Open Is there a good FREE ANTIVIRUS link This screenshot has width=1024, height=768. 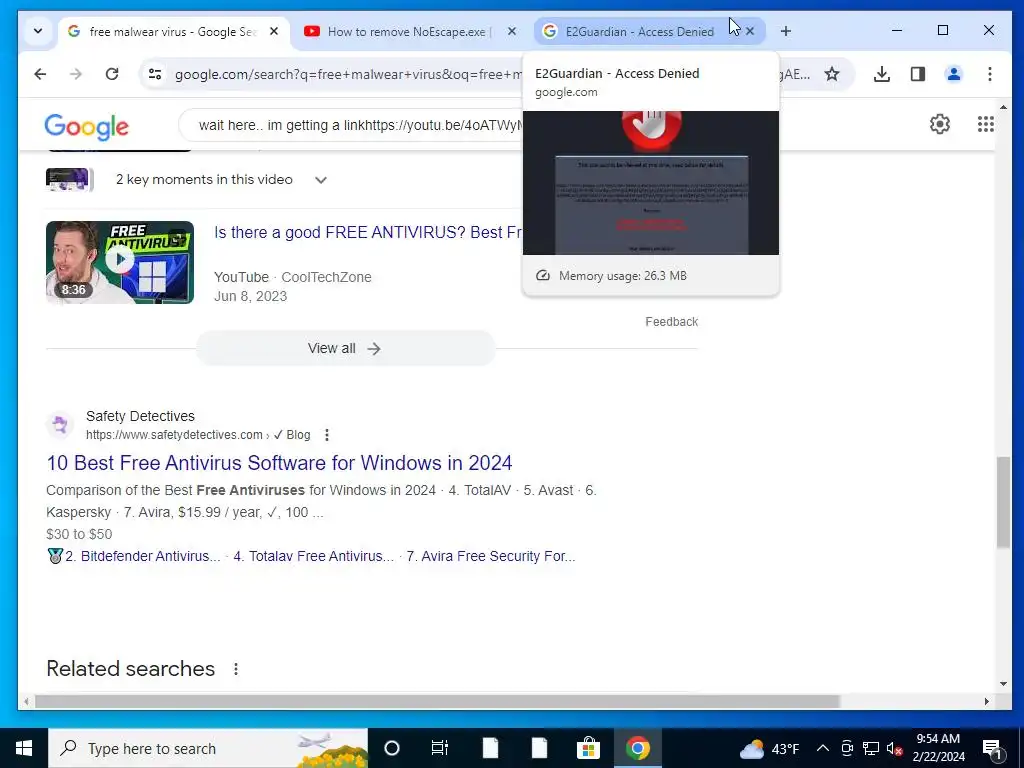pyautogui.click(x=368, y=232)
